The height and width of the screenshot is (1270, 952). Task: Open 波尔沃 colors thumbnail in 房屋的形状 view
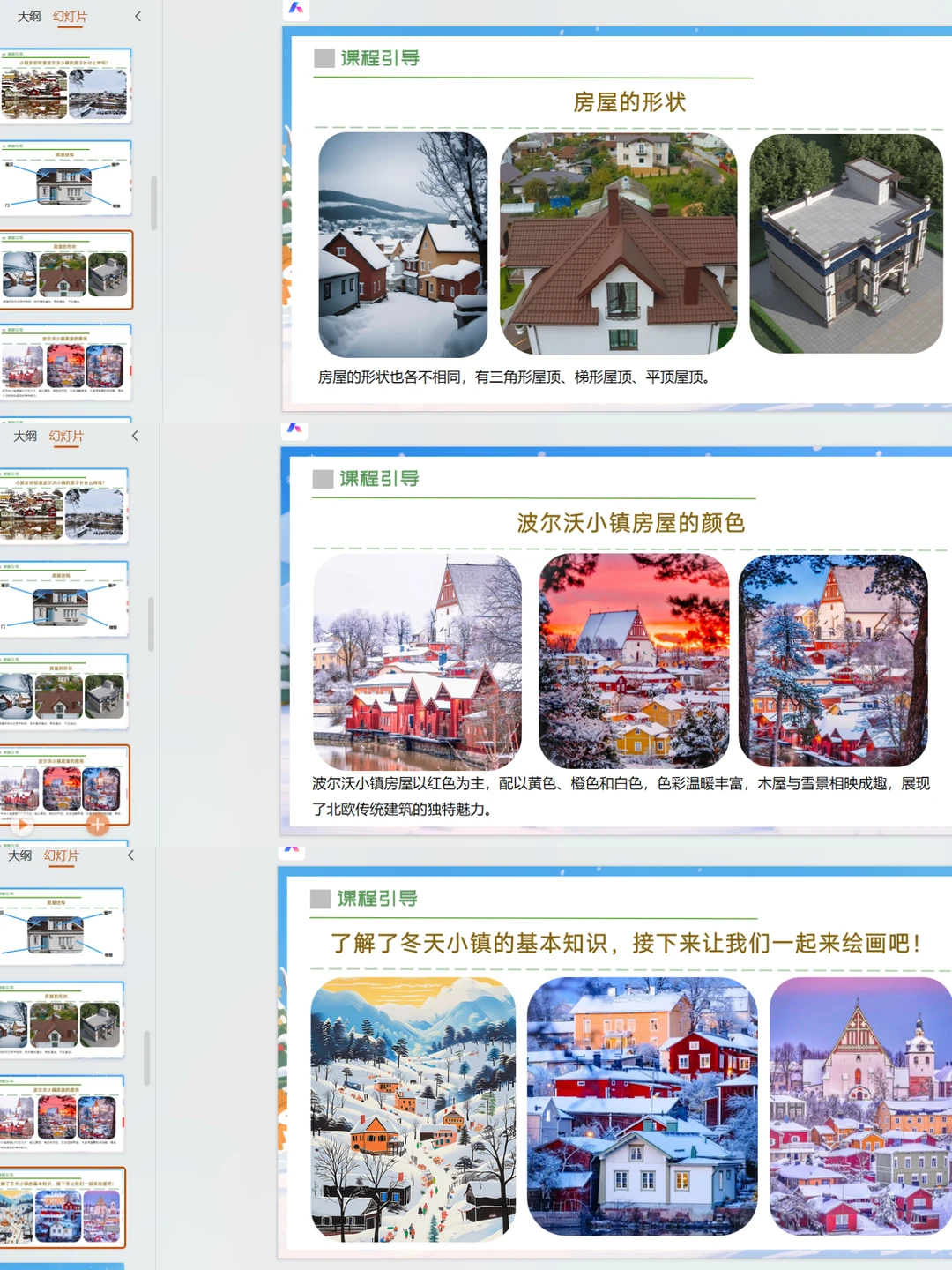tap(65, 362)
